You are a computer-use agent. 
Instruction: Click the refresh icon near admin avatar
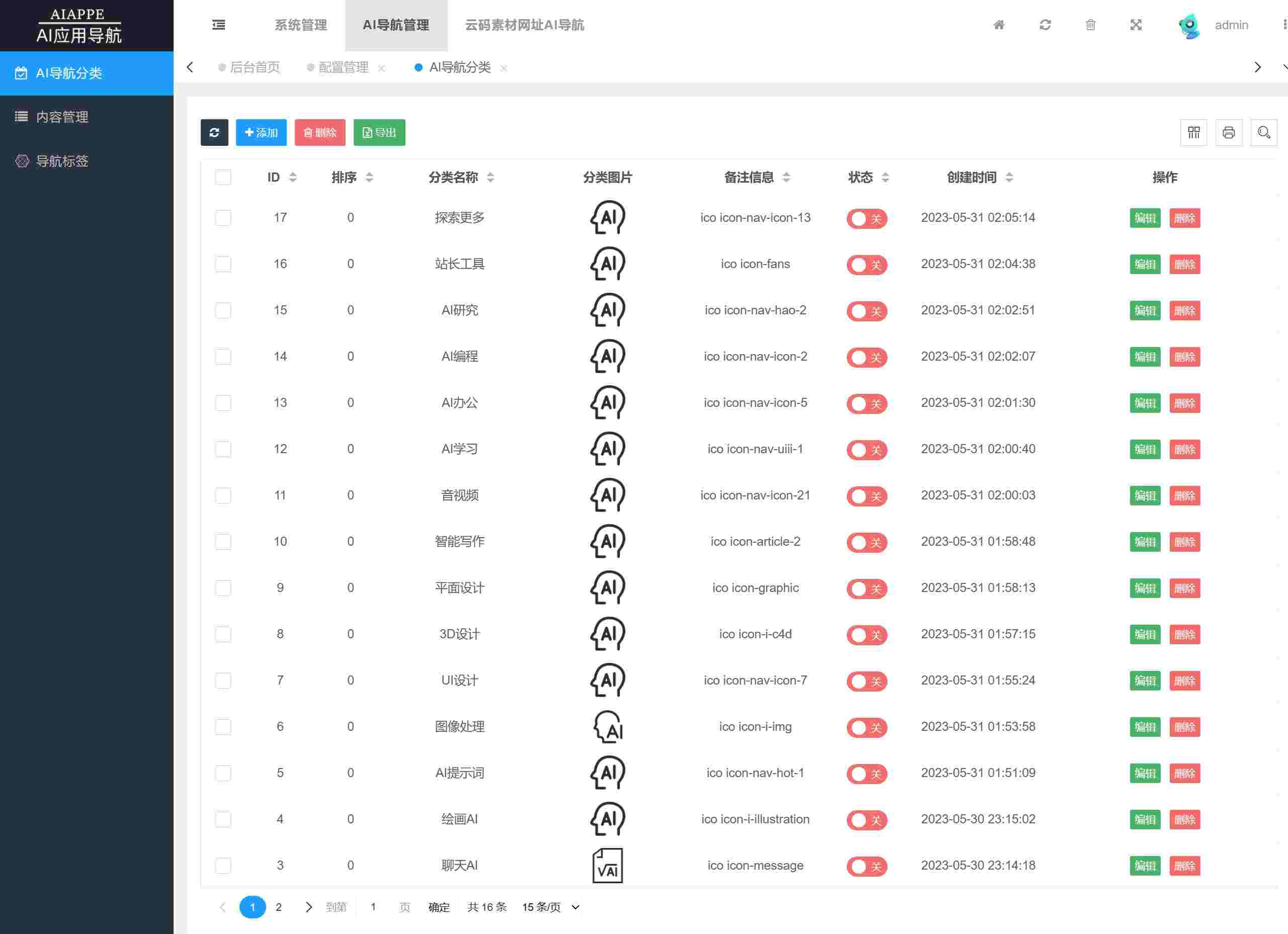point(1045,25)
